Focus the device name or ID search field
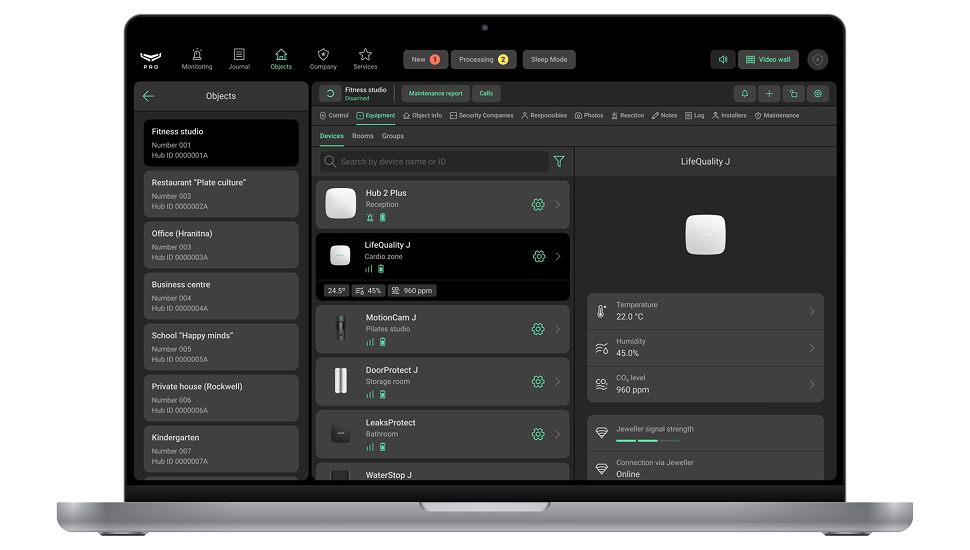The width and height of the screenshot is (970, 550). 434,161
